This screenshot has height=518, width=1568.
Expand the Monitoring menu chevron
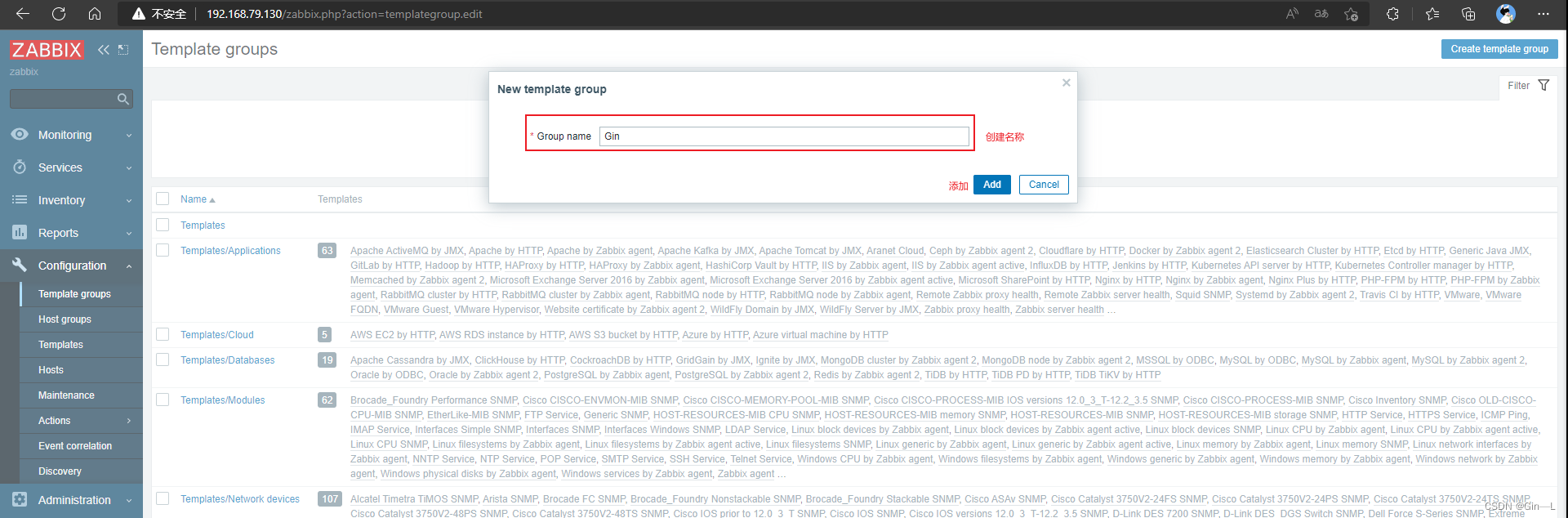coord(129,136)
